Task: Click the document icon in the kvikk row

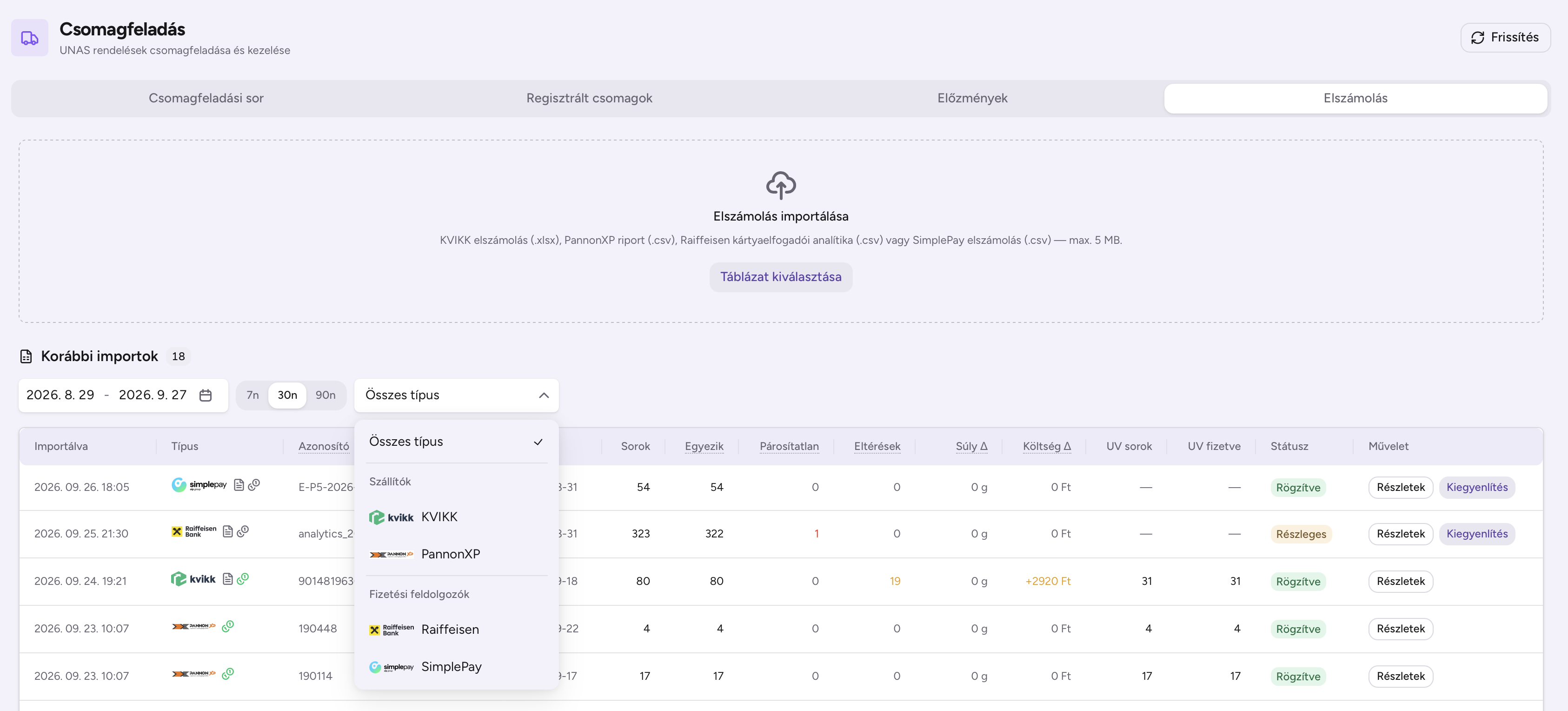Action: click(x=228, y=579)
